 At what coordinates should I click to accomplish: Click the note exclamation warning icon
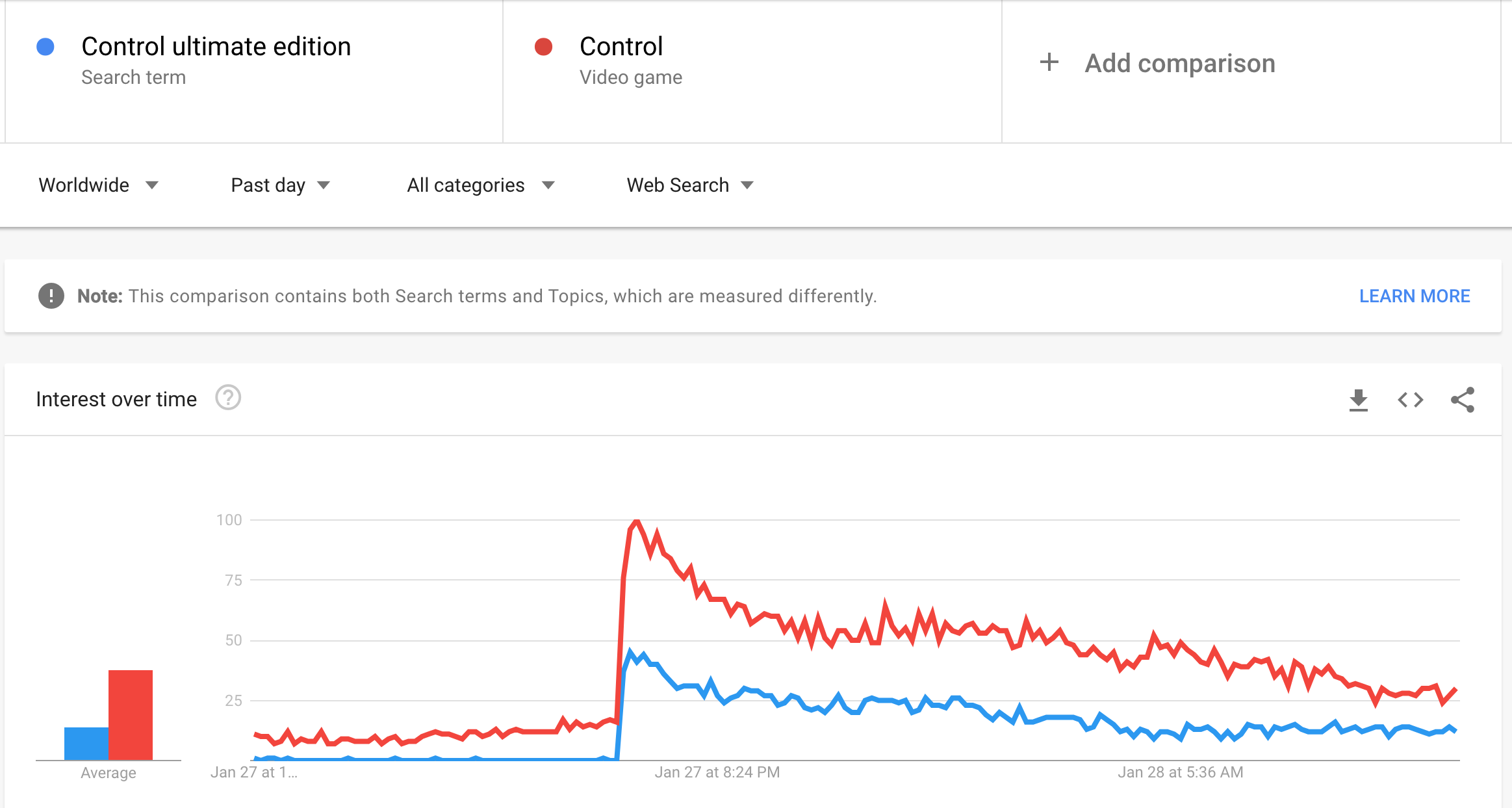click(x=51, y=296)
